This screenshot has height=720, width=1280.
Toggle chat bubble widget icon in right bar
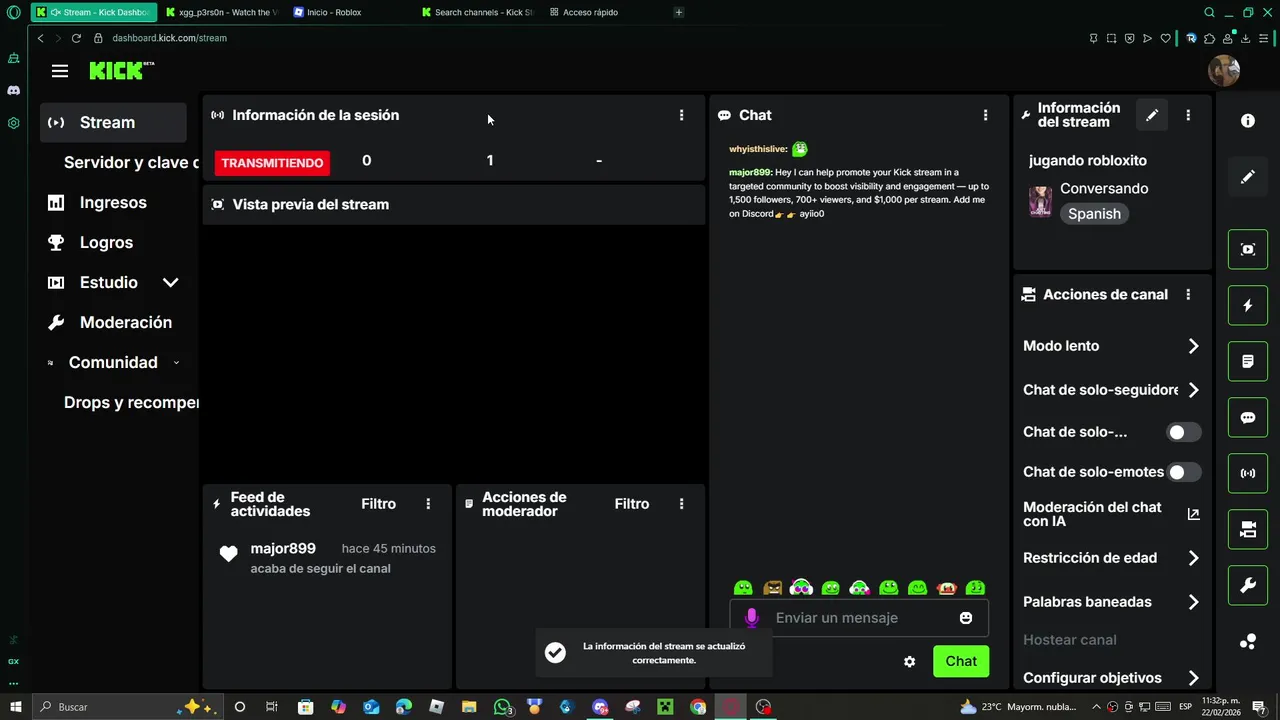tap(1248, 418)
